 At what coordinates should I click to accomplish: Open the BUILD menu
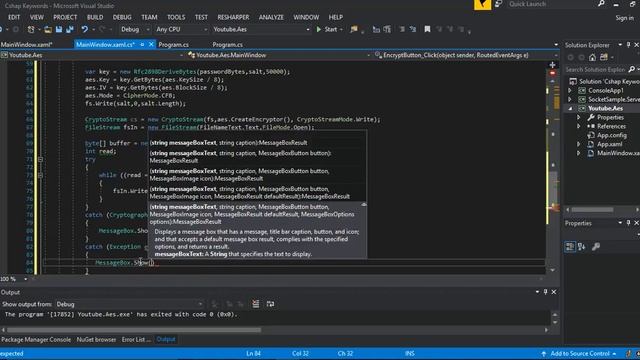pyautogui.click(x=95, y=17)
